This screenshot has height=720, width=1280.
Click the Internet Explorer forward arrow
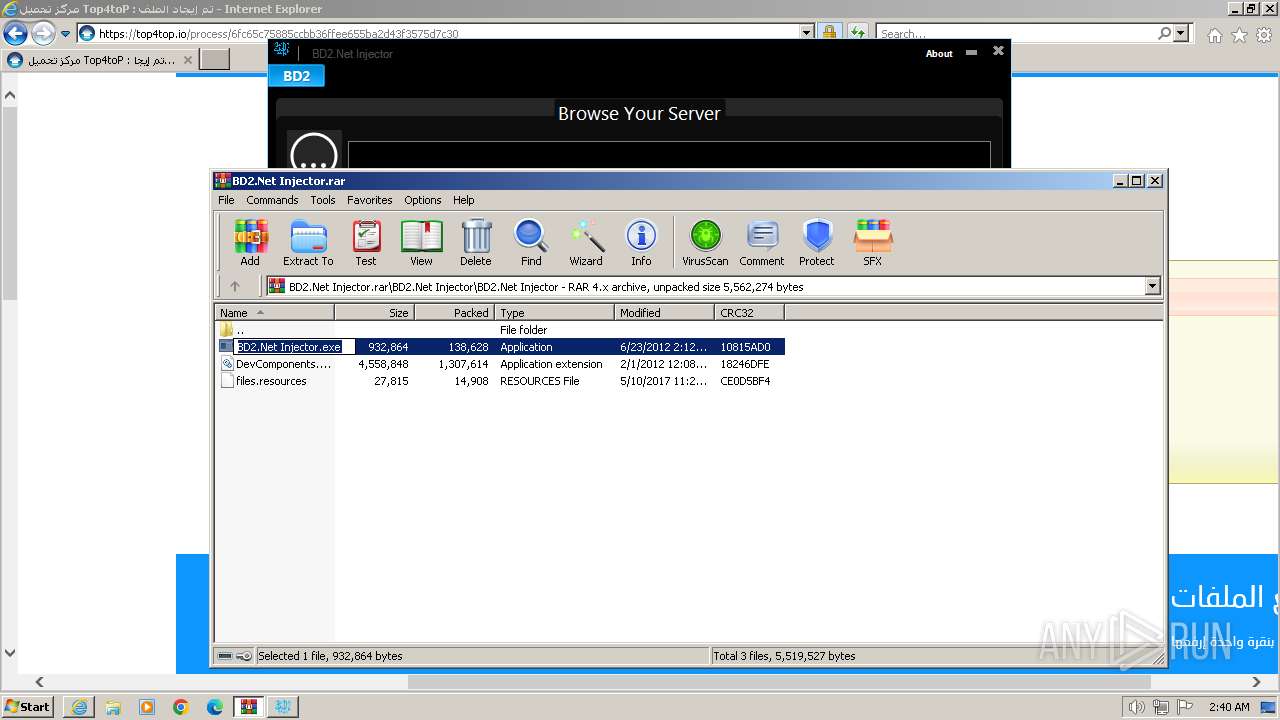pos(42,33)
